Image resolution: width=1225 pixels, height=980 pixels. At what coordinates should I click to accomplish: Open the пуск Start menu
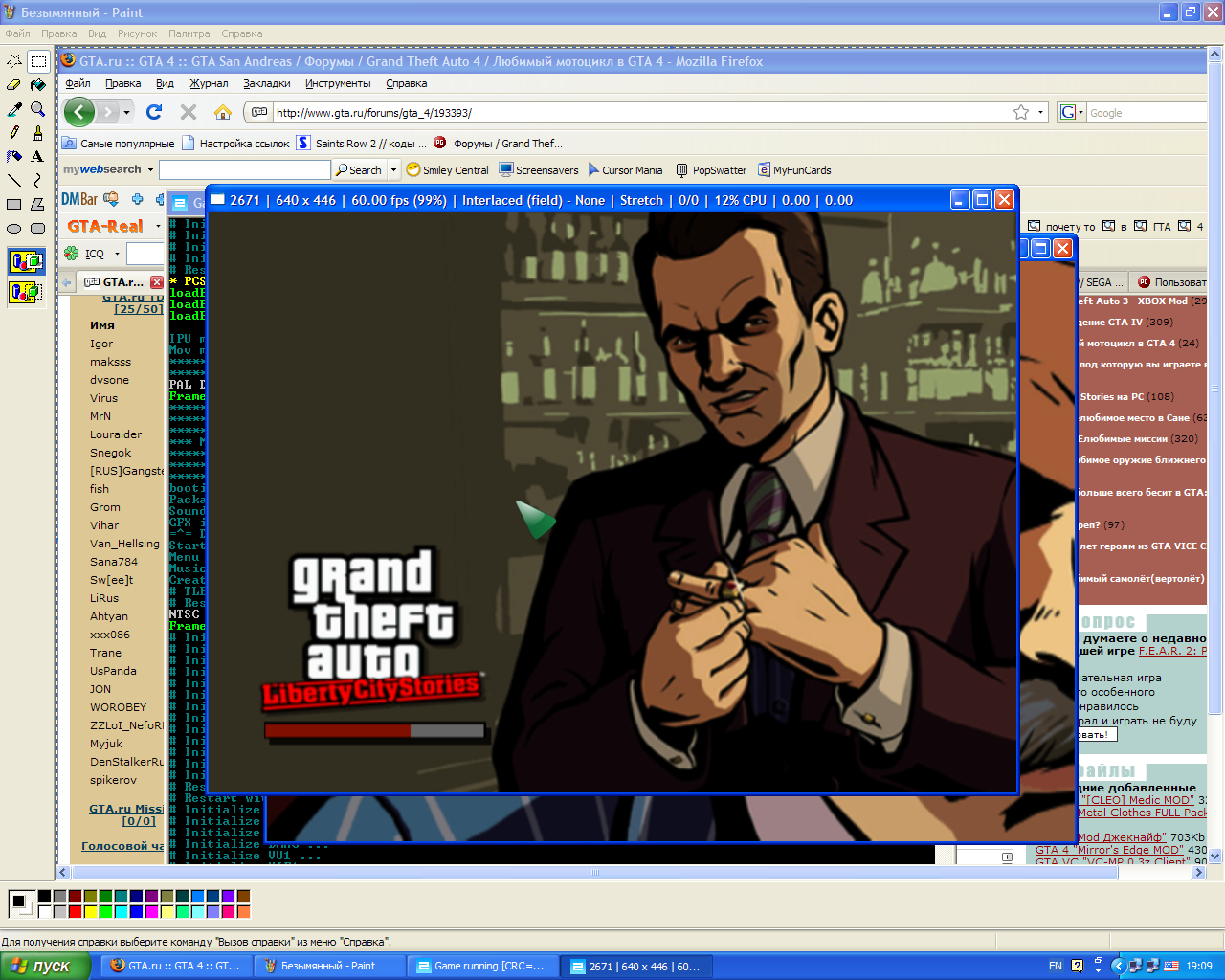click(x=45, y=966)
